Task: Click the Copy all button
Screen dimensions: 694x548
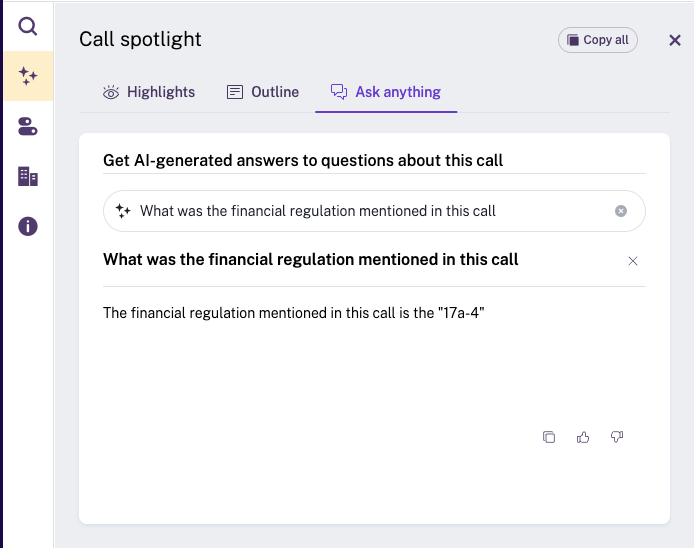Action: click(598, 40)
